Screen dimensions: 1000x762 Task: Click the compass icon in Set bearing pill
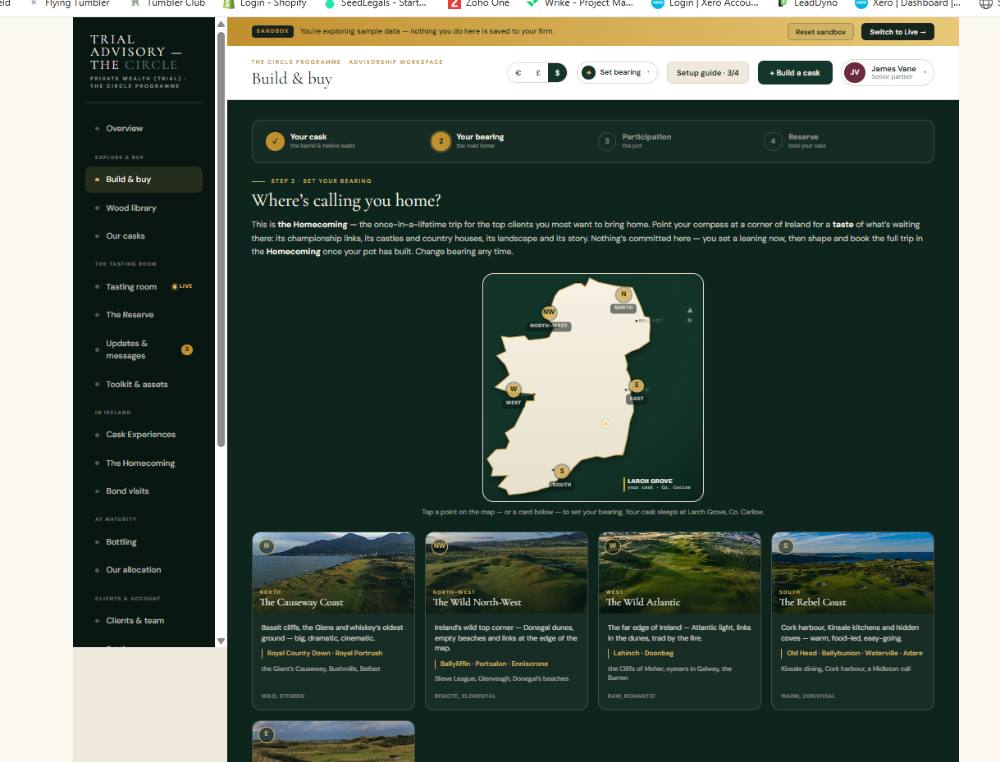click(589, 73)
